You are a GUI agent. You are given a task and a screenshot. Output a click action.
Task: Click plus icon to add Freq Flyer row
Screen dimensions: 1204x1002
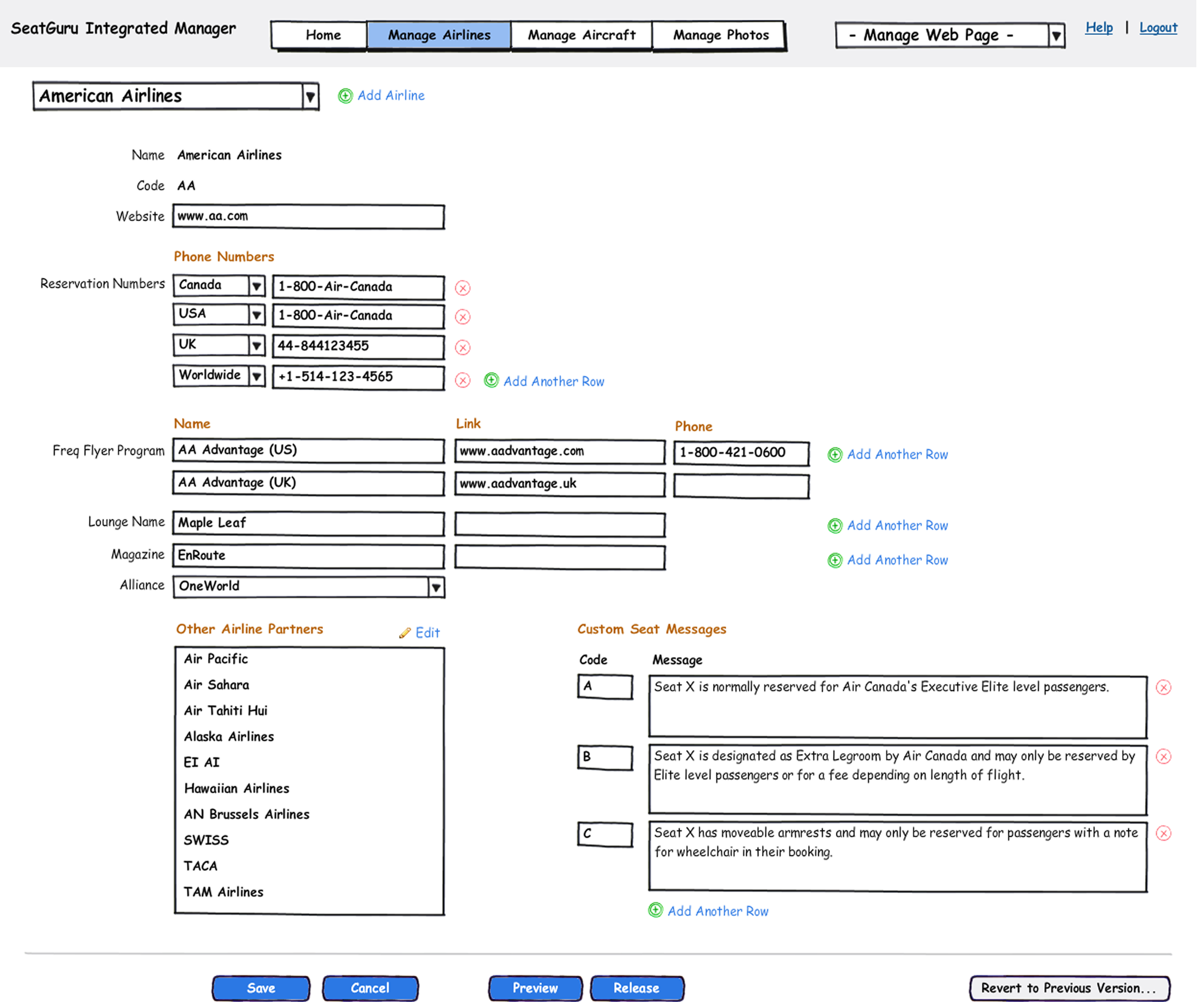tap(835, 454)
